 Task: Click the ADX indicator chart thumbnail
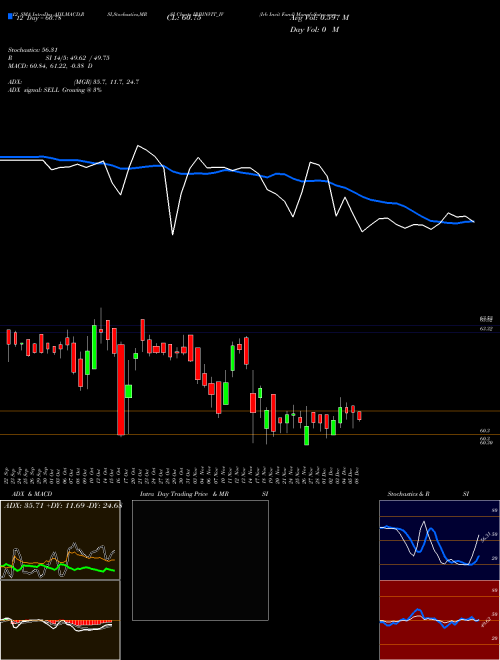[x=60, y=540]
